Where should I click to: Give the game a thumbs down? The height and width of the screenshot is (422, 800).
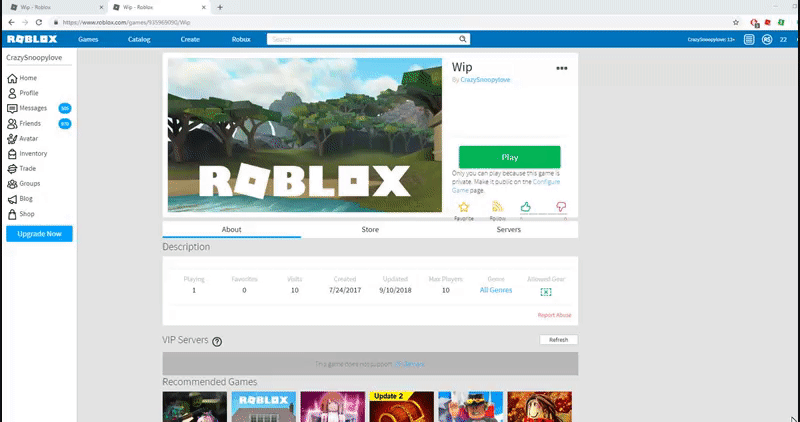pyautogui.click(x=561, y=207)
